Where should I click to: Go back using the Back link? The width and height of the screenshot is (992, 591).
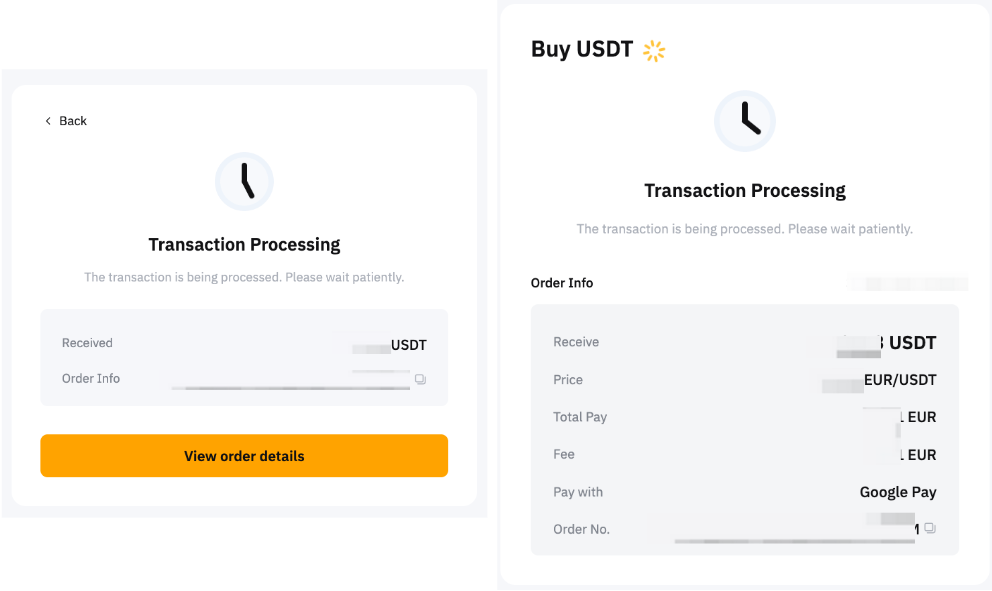coord(72,121)
